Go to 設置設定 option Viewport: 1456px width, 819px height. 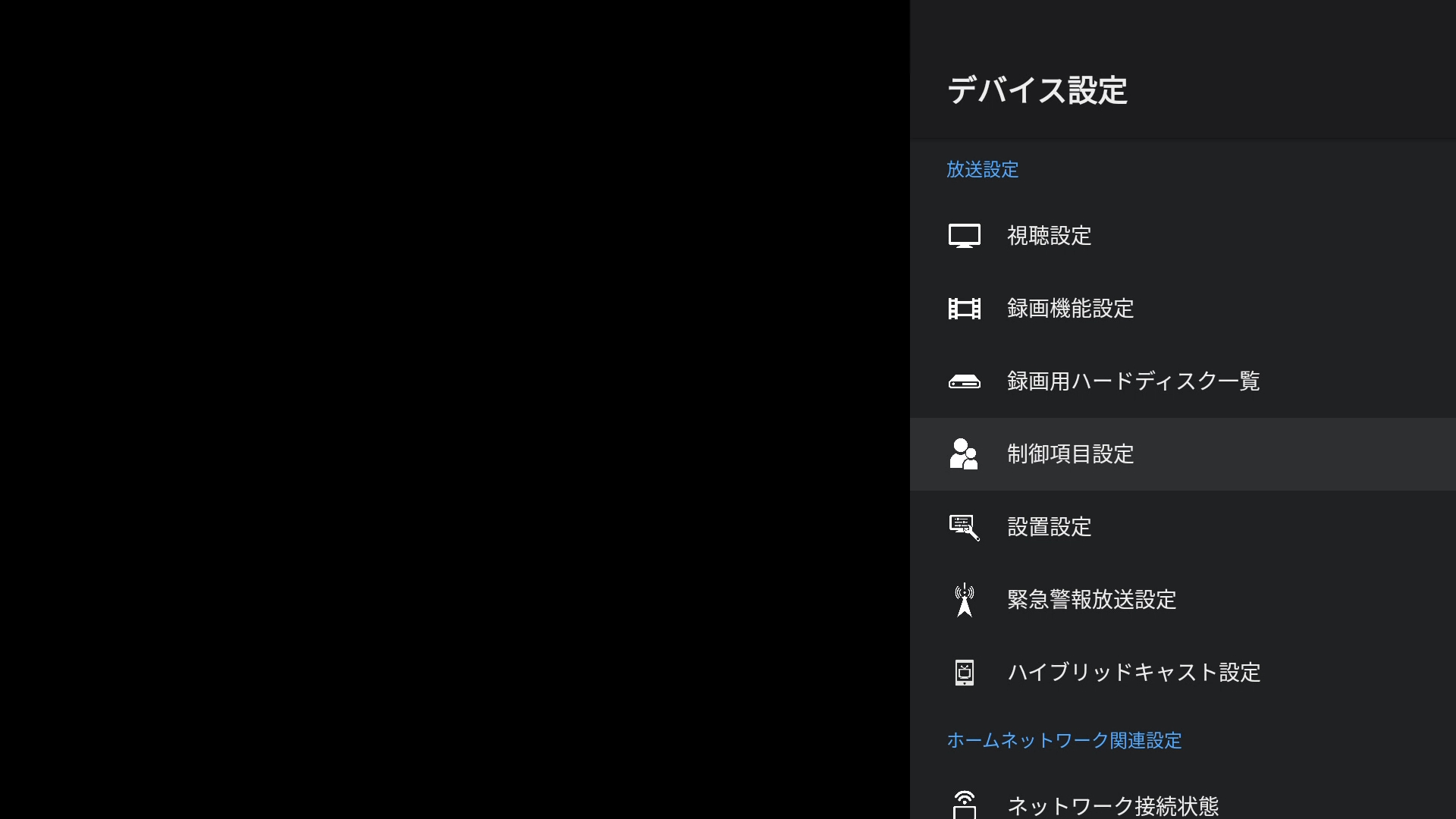[x=1049, y=527]
